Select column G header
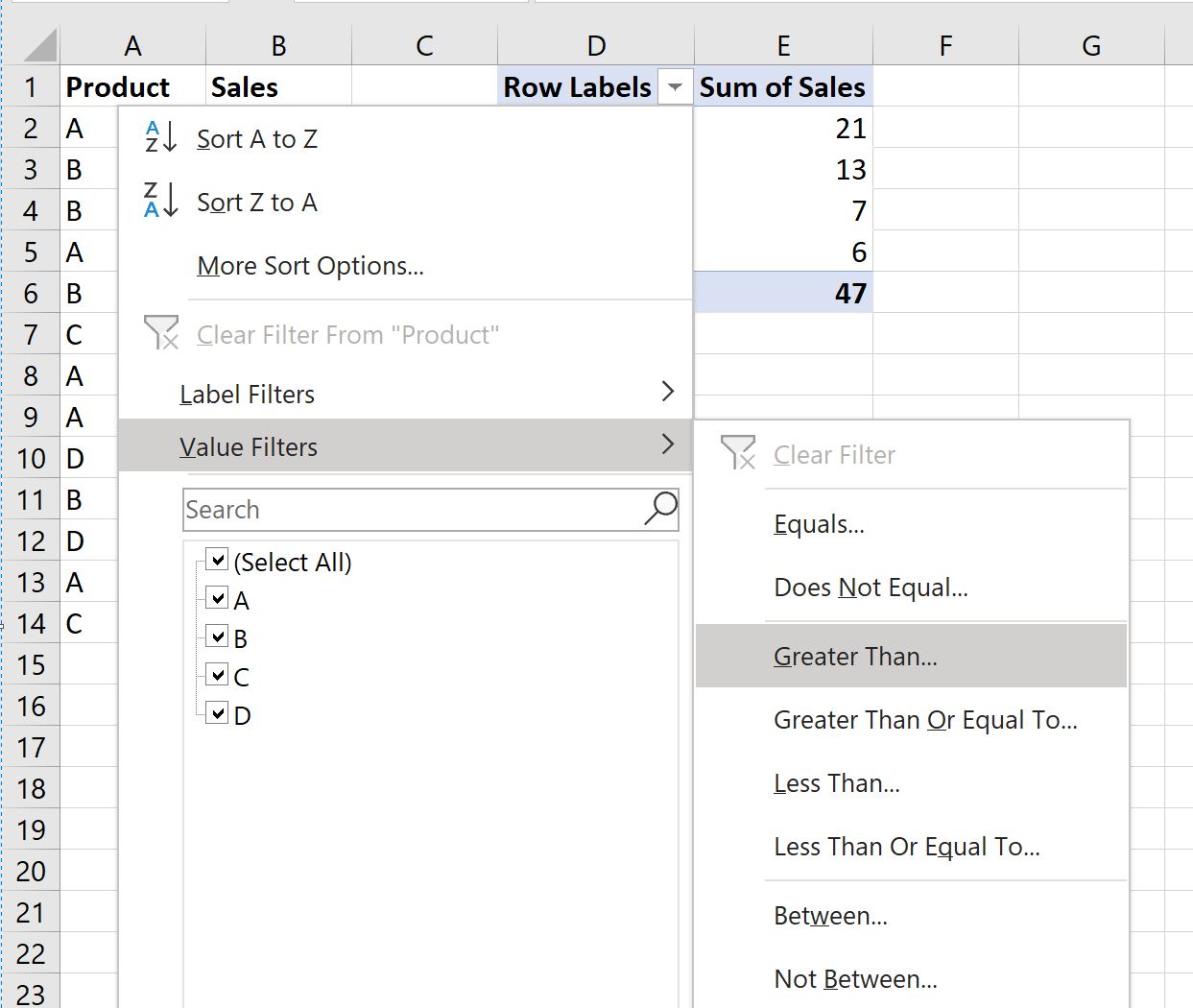 point(1091,45)
